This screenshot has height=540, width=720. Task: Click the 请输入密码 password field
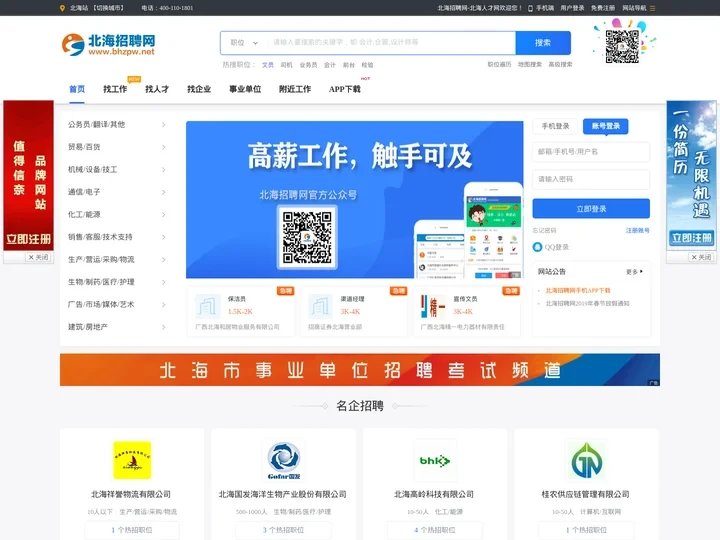(x=591, y=179)
